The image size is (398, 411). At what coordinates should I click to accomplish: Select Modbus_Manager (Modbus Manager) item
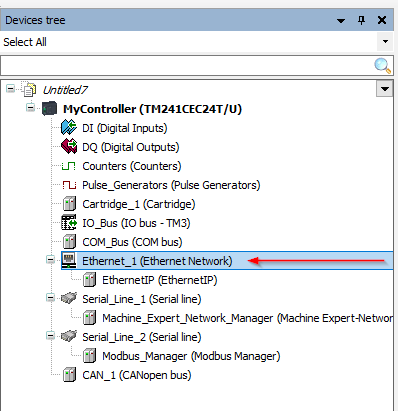(191, 356)
